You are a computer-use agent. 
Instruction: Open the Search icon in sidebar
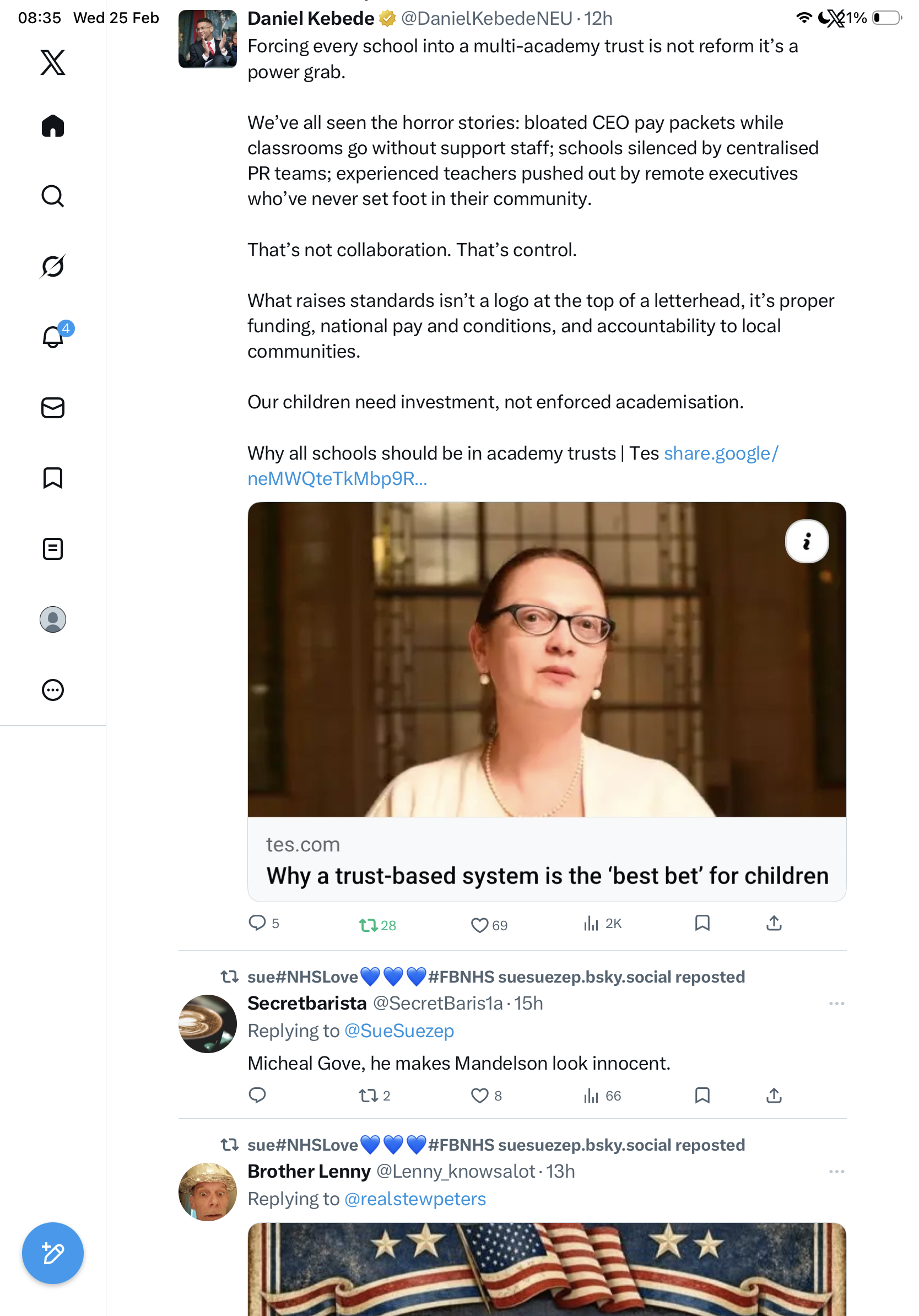pos(53,196)
